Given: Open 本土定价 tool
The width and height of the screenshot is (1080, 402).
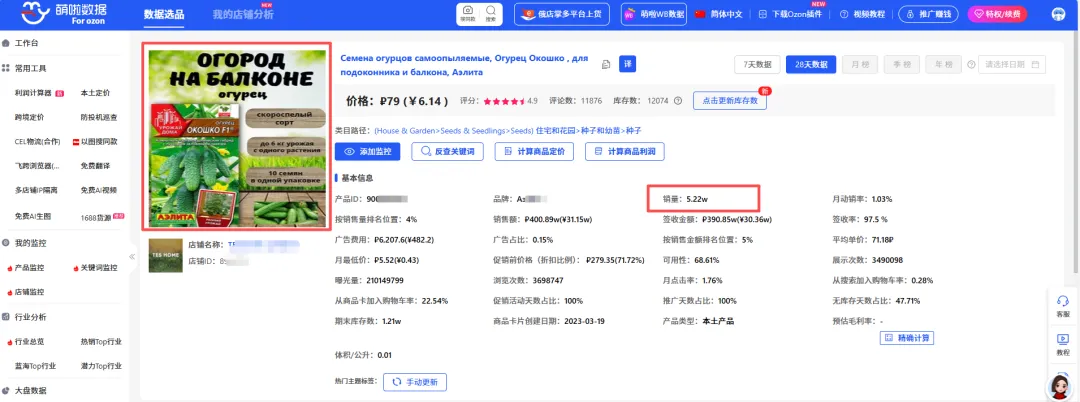Looking at the screenshot, I should (95, 92).
